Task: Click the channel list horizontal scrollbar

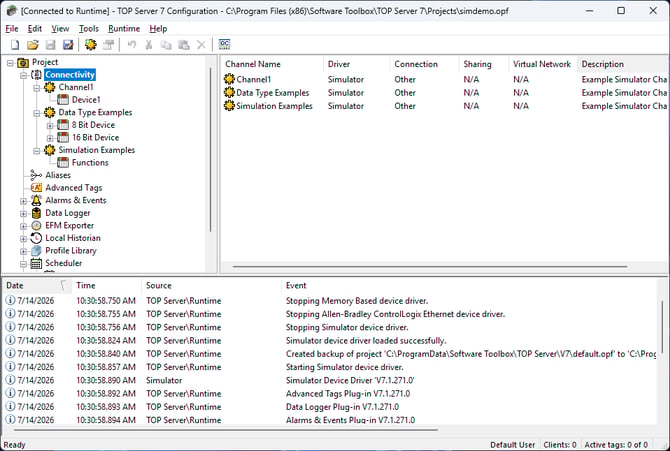Action: 430,266
